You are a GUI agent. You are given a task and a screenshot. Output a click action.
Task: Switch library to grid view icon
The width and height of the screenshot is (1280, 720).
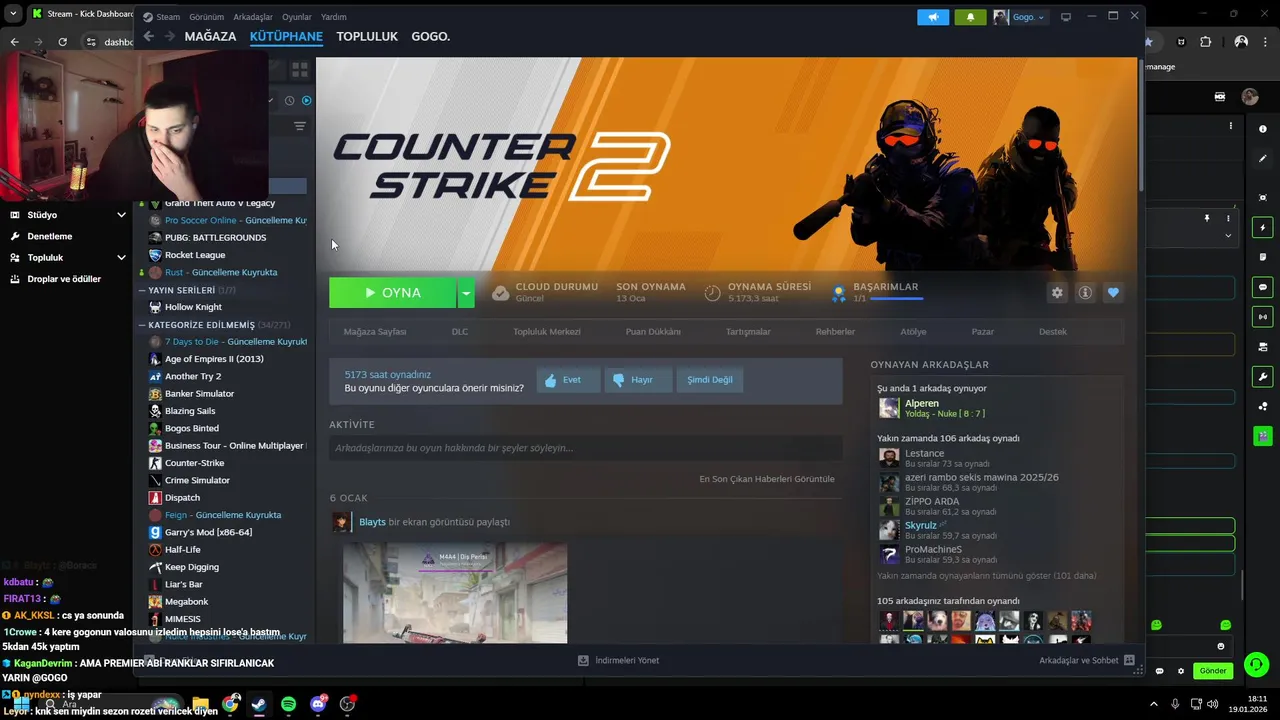coord(299,69)
